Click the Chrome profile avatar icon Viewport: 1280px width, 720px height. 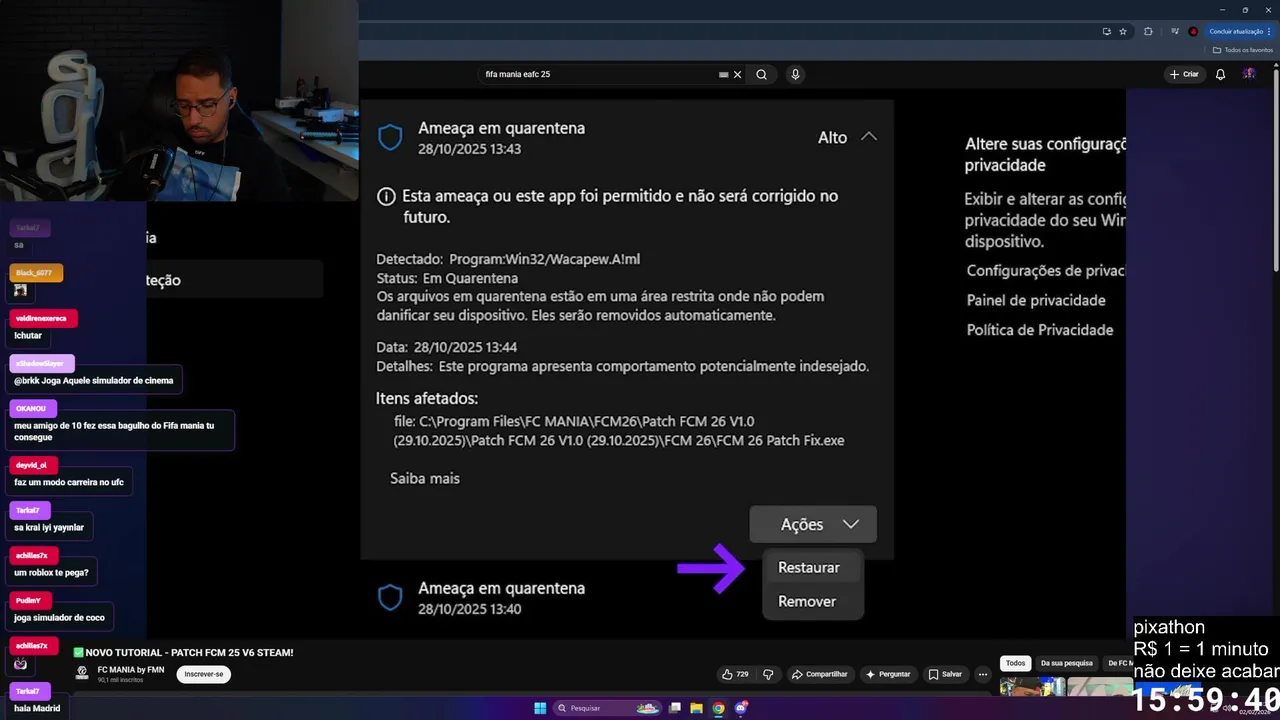click(1193, 31)
